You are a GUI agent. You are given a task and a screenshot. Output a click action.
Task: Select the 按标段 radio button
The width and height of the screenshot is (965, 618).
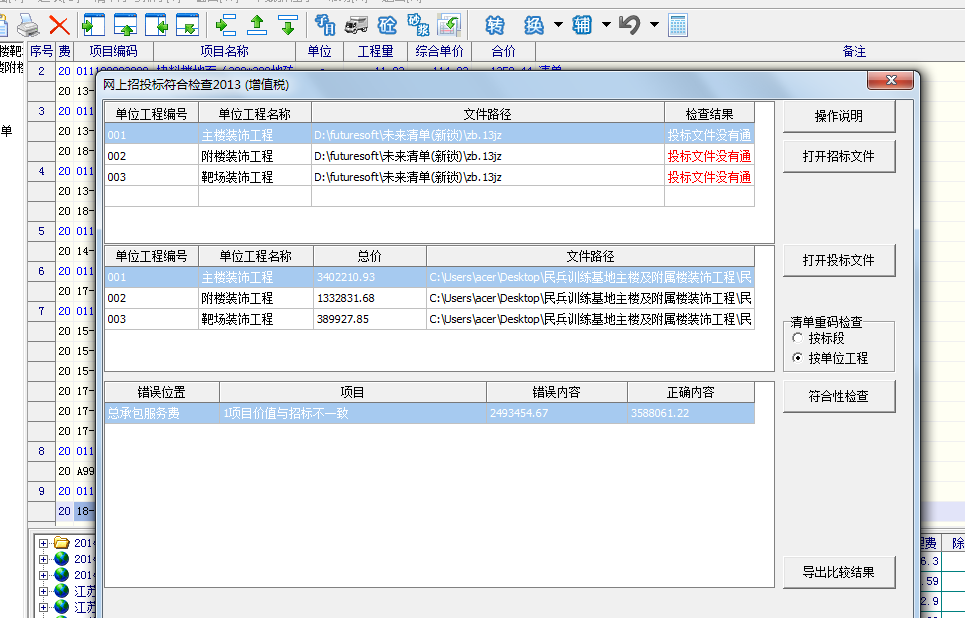pyautogui.click(x=798, y=338)
